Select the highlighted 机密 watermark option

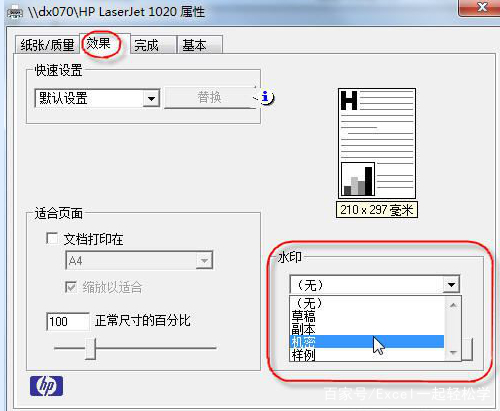pyautogui.click(x=367, y=341)
